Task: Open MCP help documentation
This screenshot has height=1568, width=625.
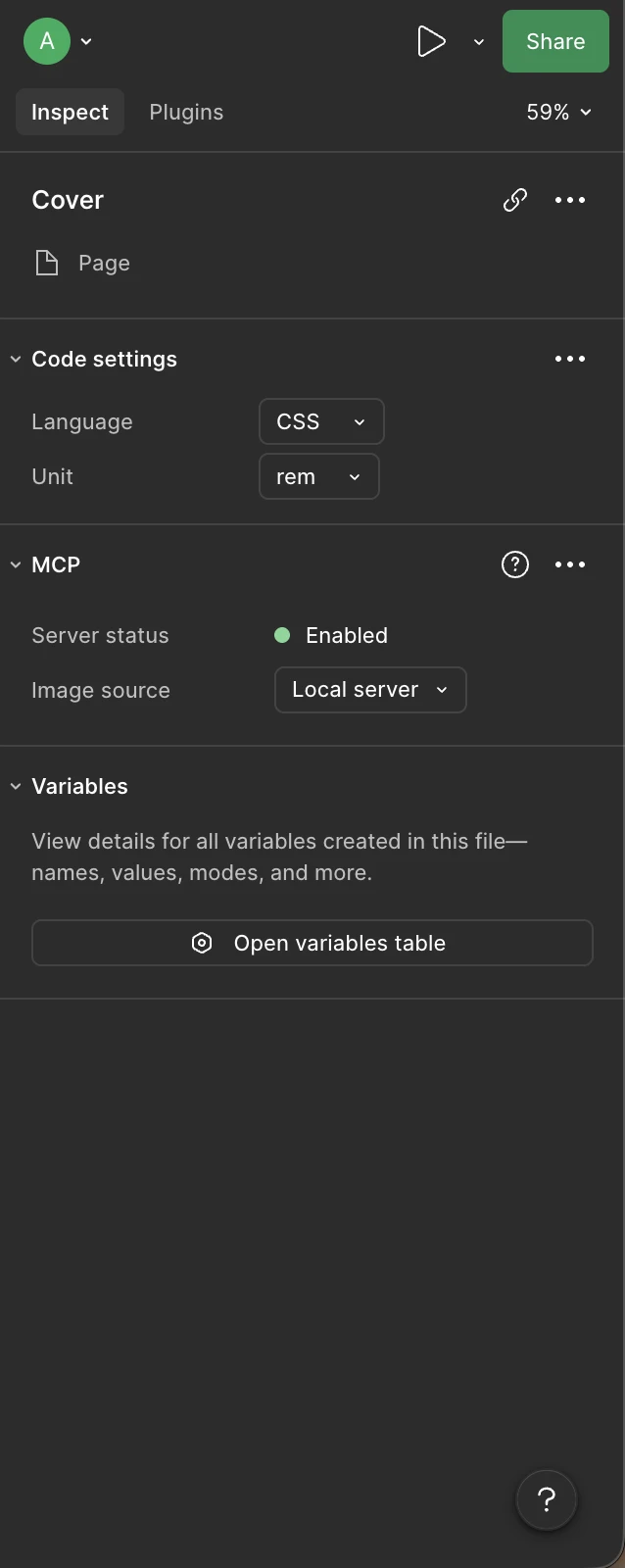Action: click(514, 564)
